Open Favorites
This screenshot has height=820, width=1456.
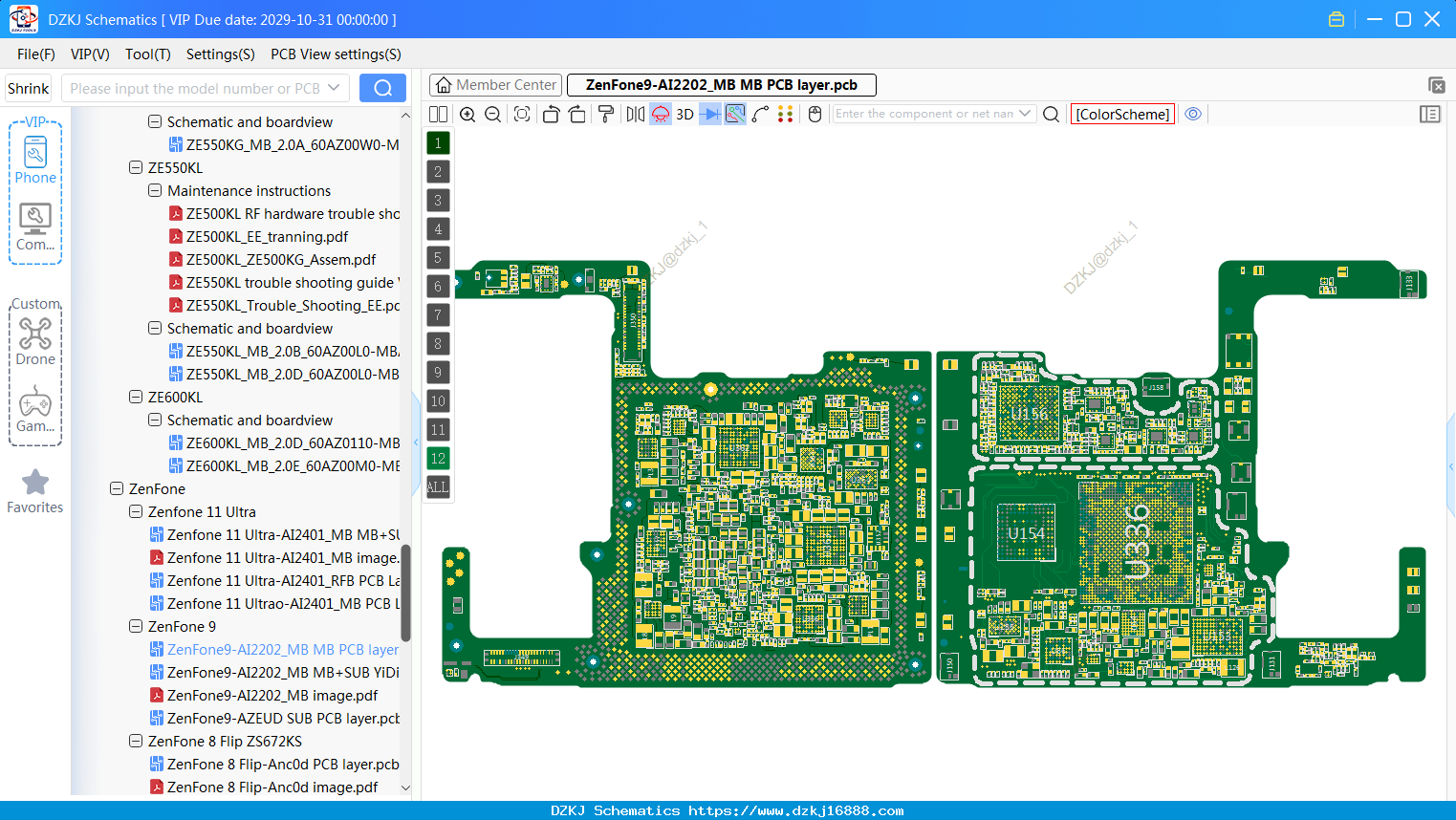tap(35, 491)
